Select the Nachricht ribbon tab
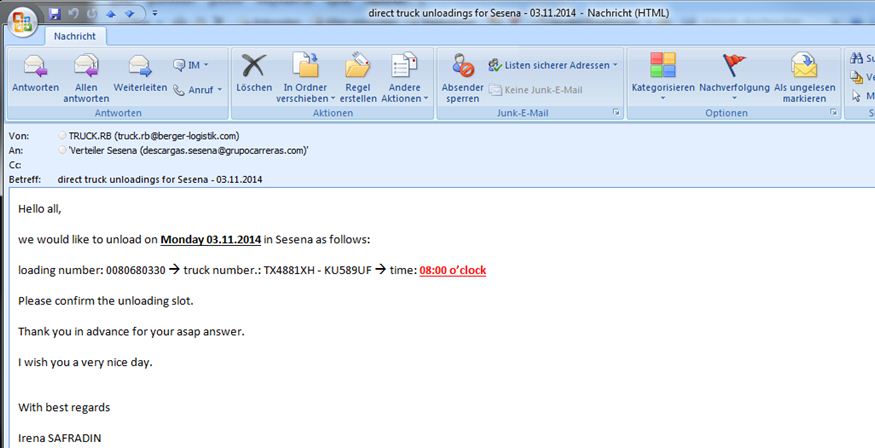The image size is (875, 448). click(75, 36)
